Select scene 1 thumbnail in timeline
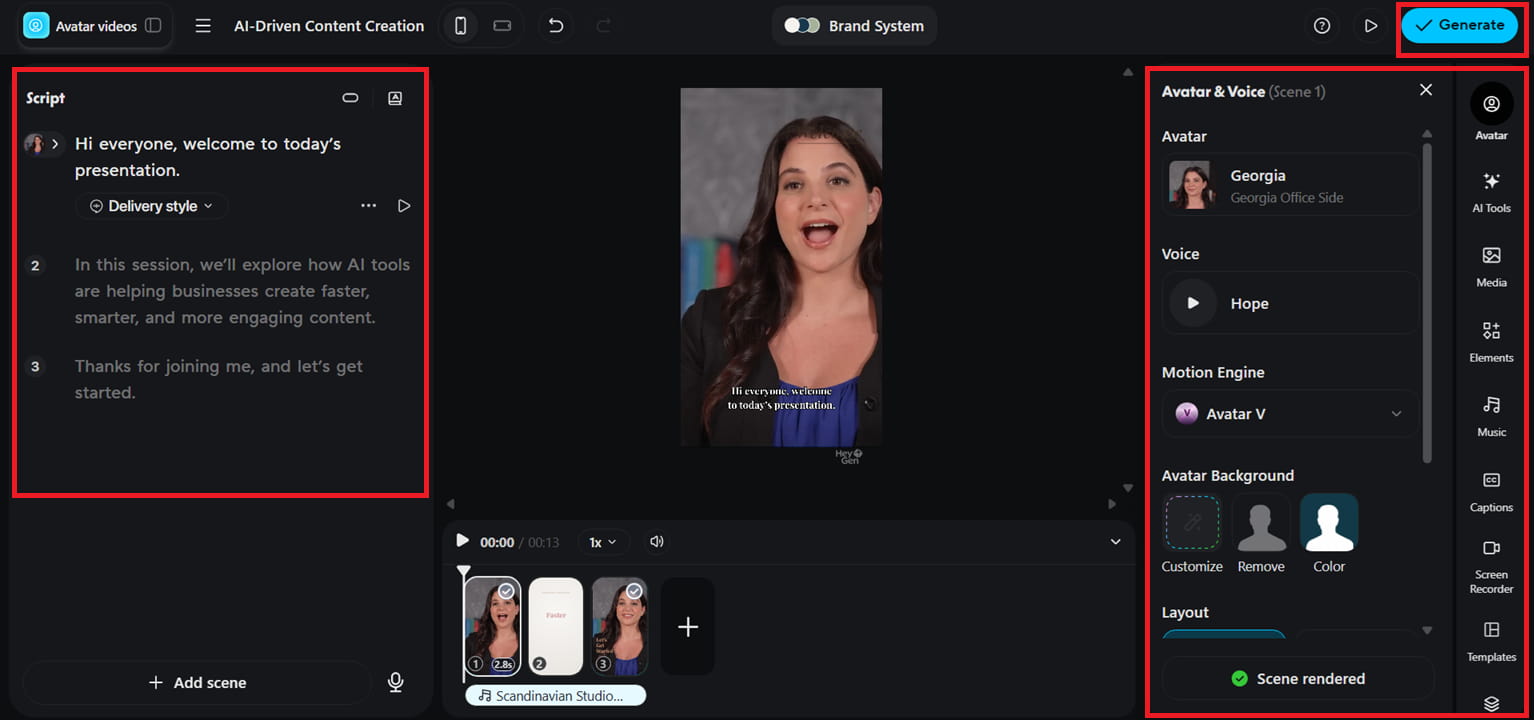The height and width of the screenshot is (720, 1534). pyautogui.click(x=493, y=626)
